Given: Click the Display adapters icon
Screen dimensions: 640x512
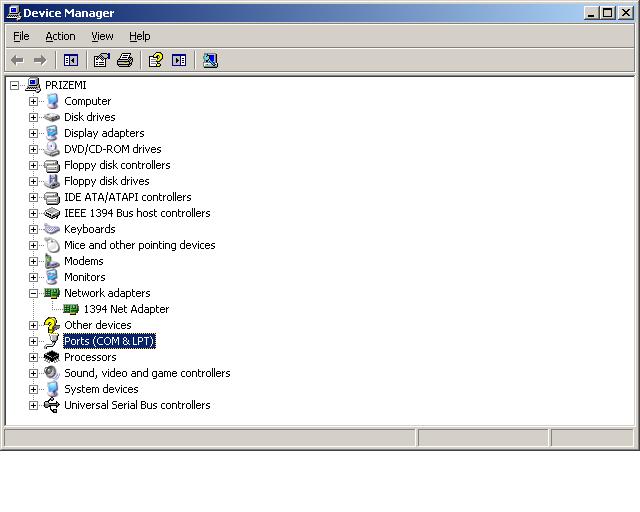Looking at the screenshot, I should [52, 133].
